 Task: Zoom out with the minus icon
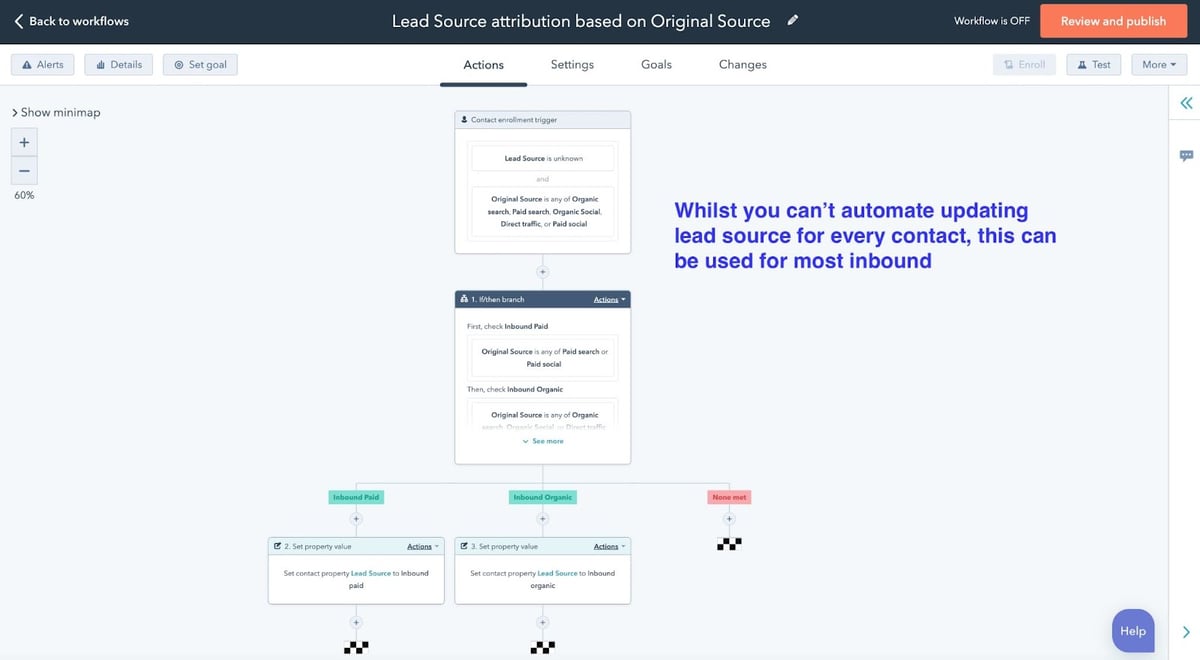23,169
